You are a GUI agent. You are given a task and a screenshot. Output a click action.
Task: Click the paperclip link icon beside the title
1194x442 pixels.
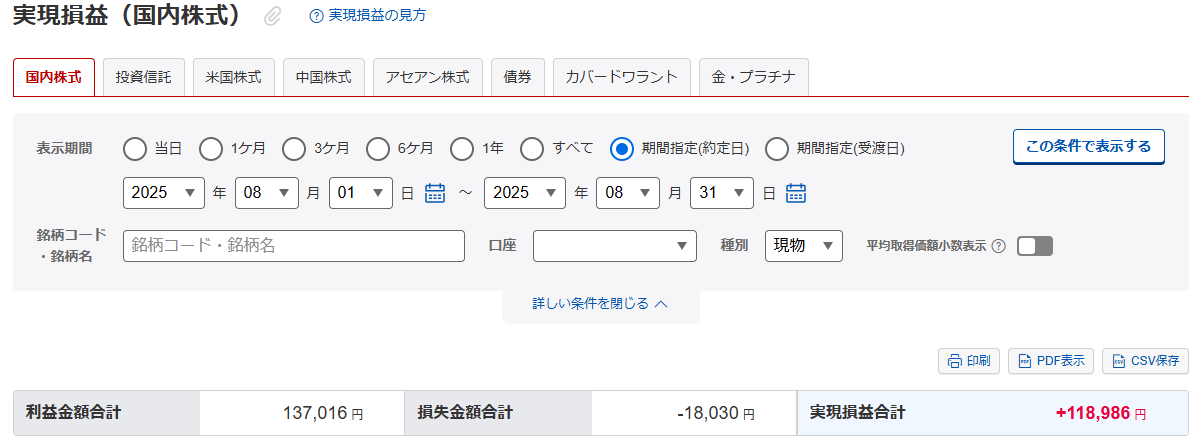272,16
